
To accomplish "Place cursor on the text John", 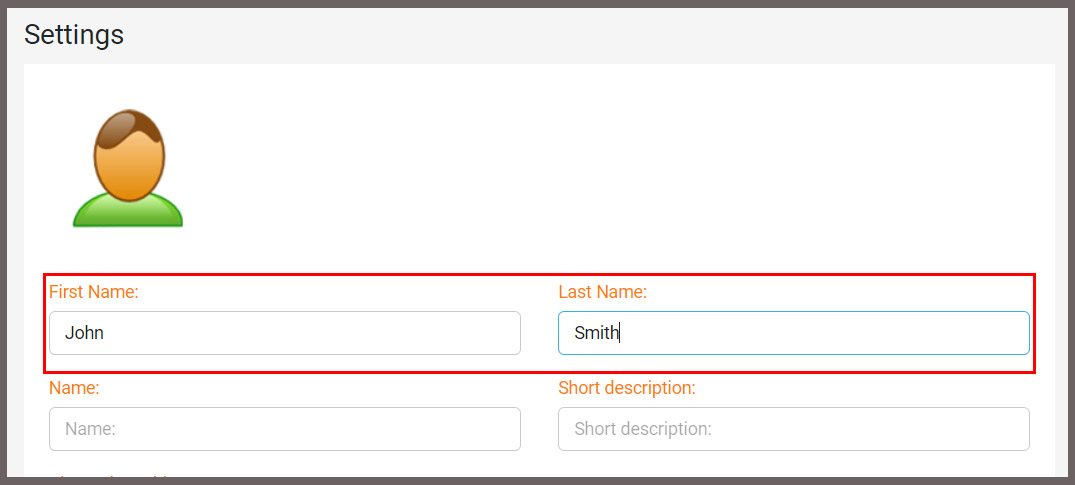I will click(x=84, y=333).
